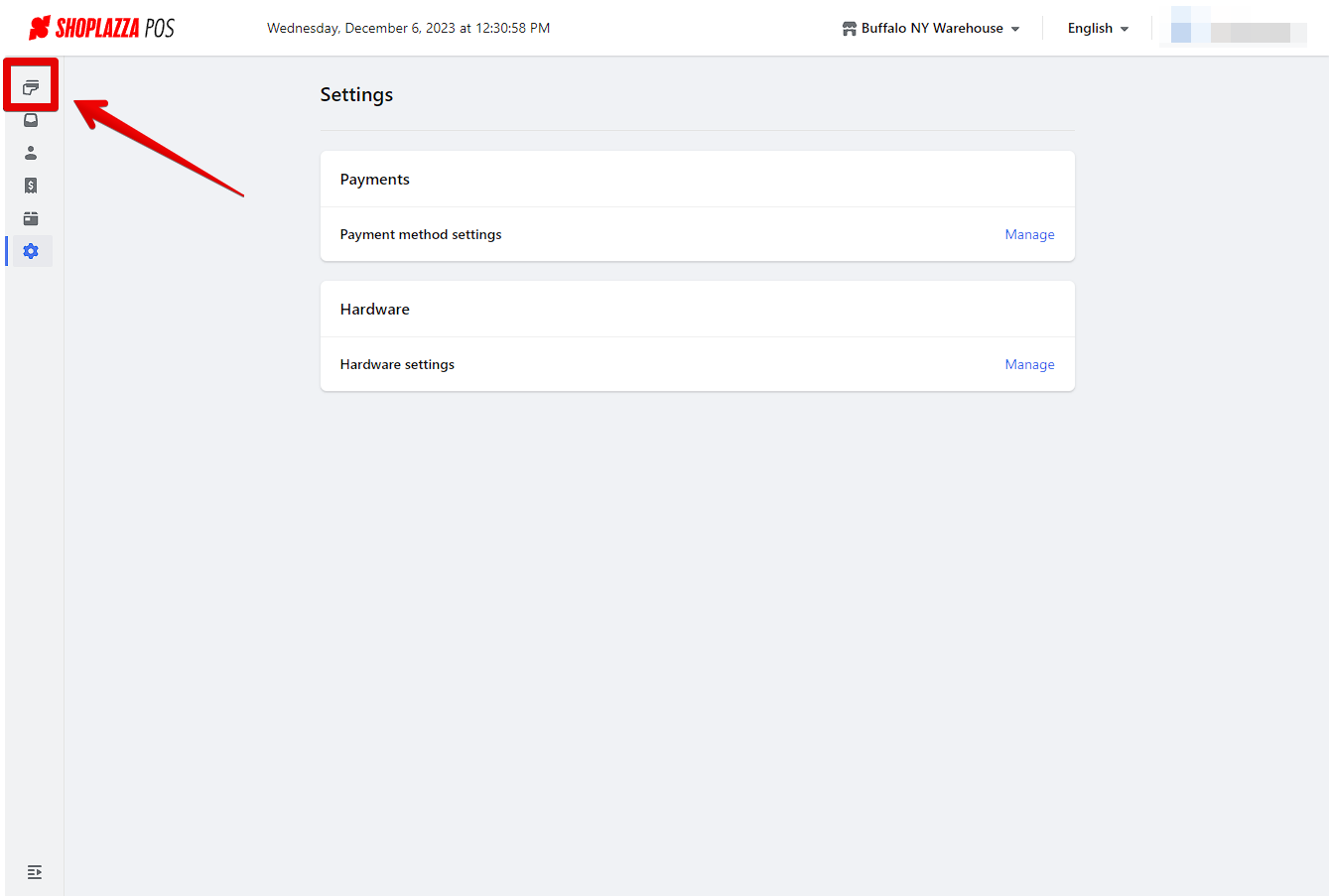Click the Settings page title
This screenshot has width=1329, height=896.
click(x=356, y=95)
